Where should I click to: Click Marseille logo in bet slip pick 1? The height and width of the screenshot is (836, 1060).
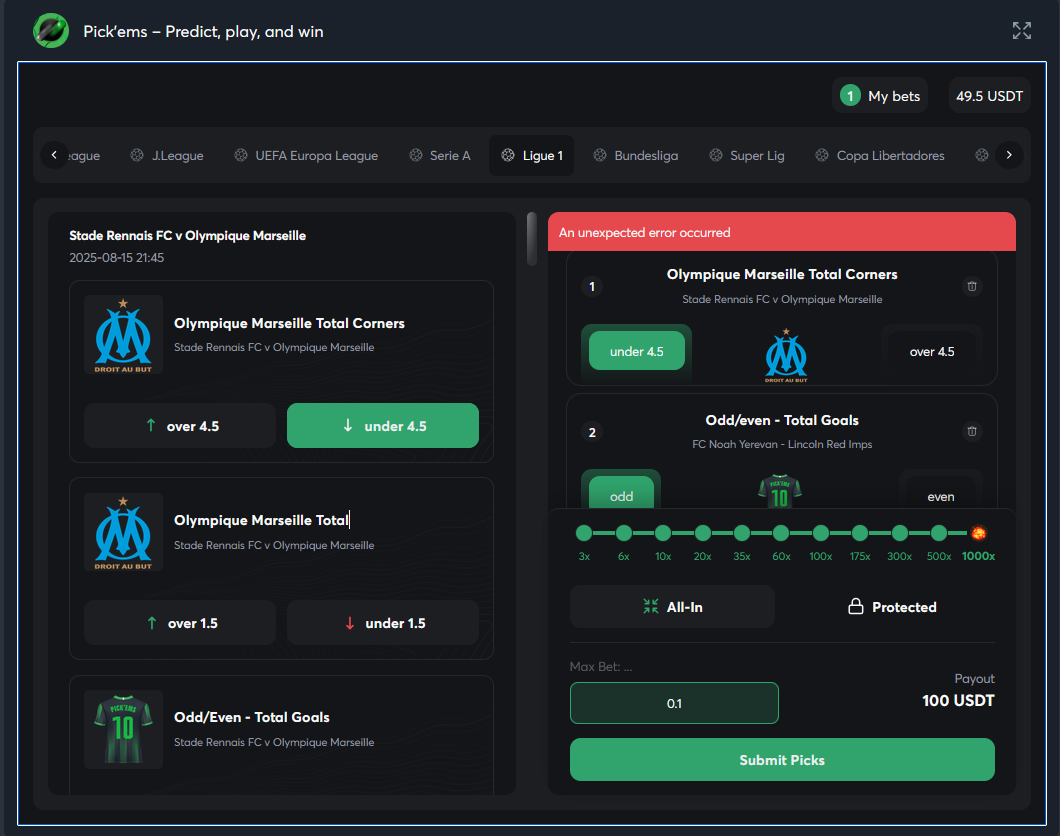pyautogui.click(x=786, y=355)
